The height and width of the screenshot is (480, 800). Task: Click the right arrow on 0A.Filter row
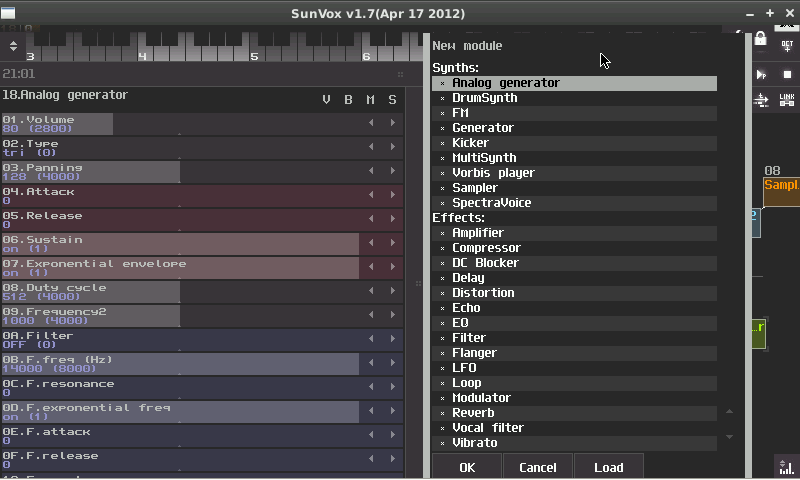click(392, 338)
